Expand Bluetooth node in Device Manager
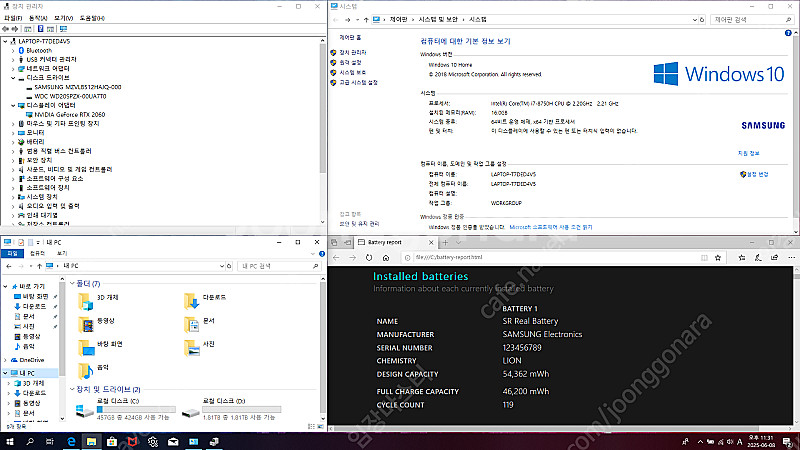 13,51
